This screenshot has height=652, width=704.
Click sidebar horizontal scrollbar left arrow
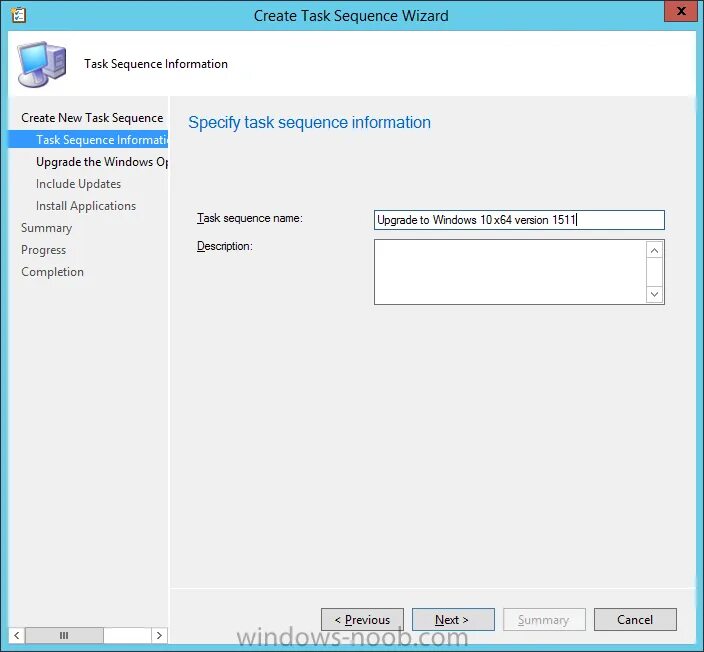click(17, 635)
